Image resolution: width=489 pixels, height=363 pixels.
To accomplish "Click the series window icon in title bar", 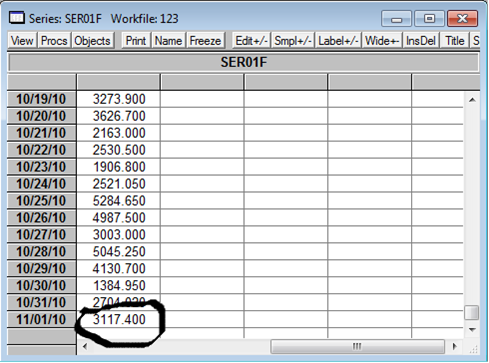I will click(x=16, y=18).
